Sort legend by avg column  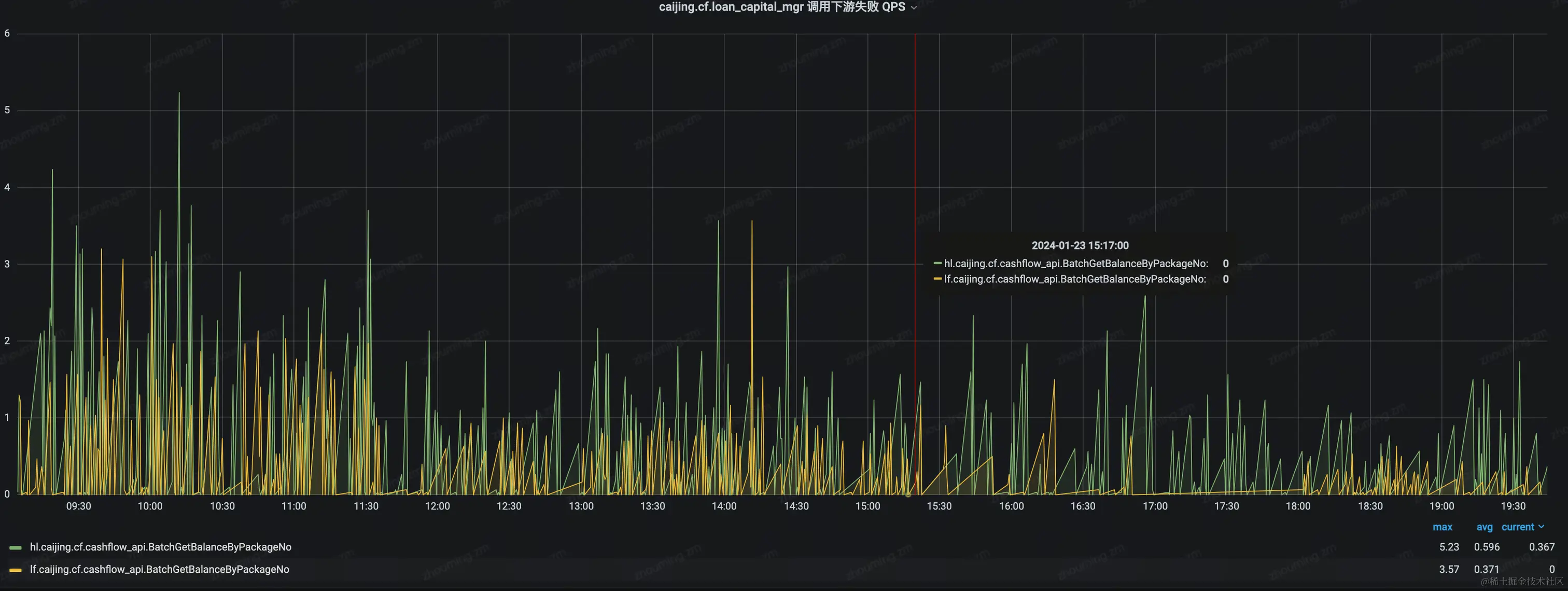[1484, 527]
